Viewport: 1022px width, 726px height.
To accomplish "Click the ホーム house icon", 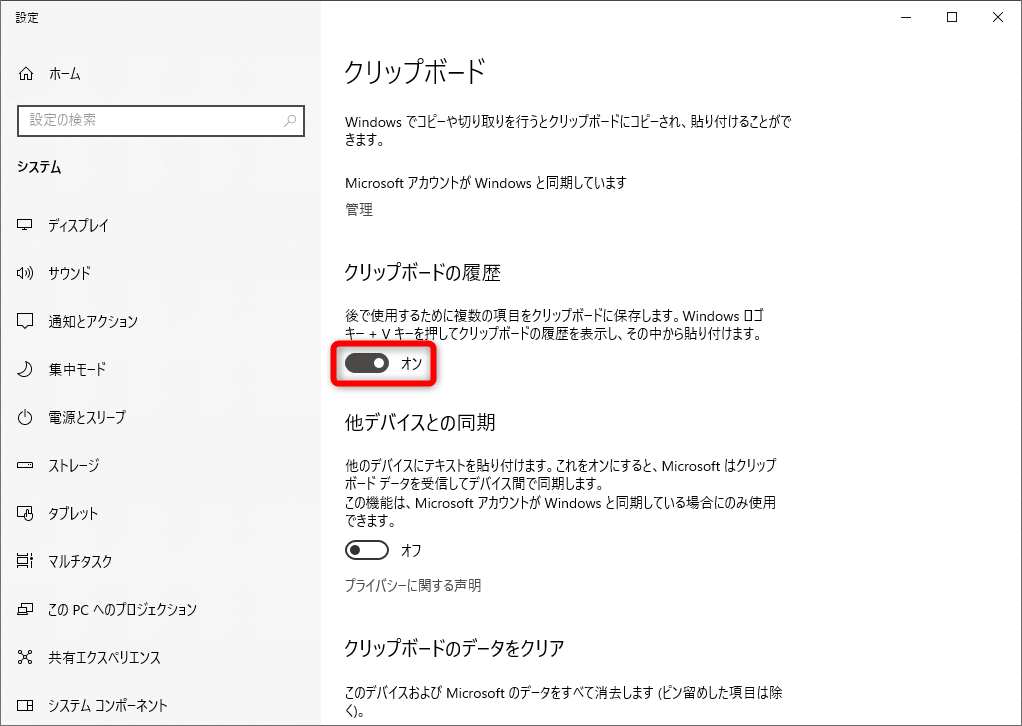I will 25,73.
